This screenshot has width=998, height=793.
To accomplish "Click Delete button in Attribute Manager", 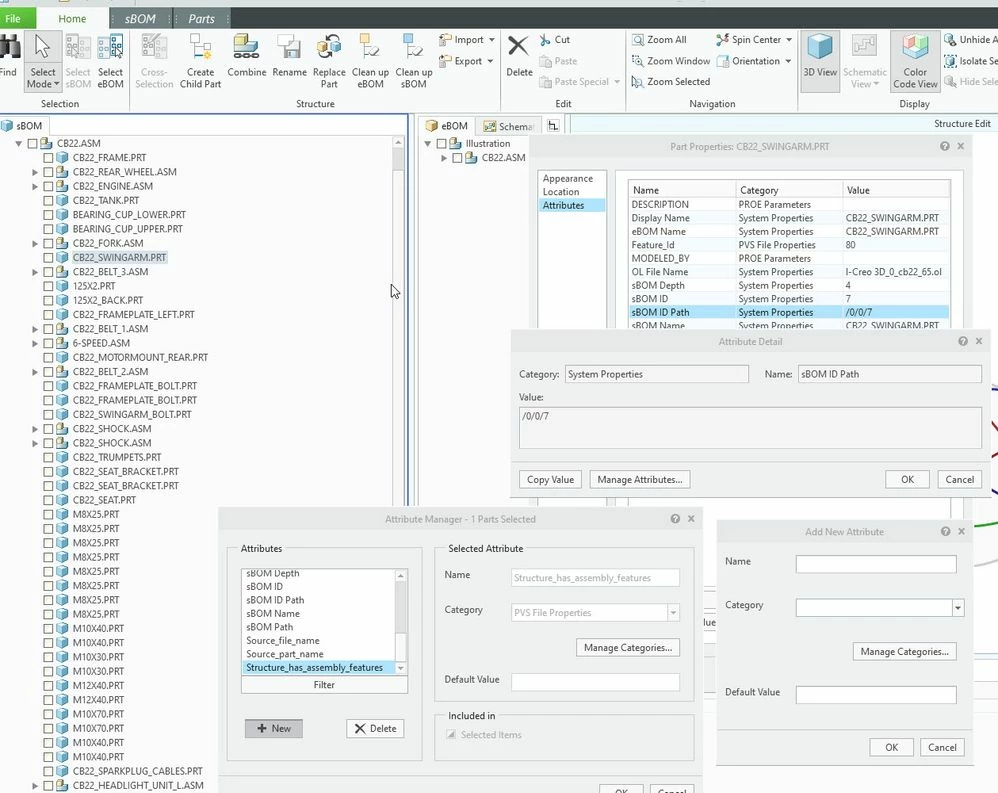I will tap(375, 728).
